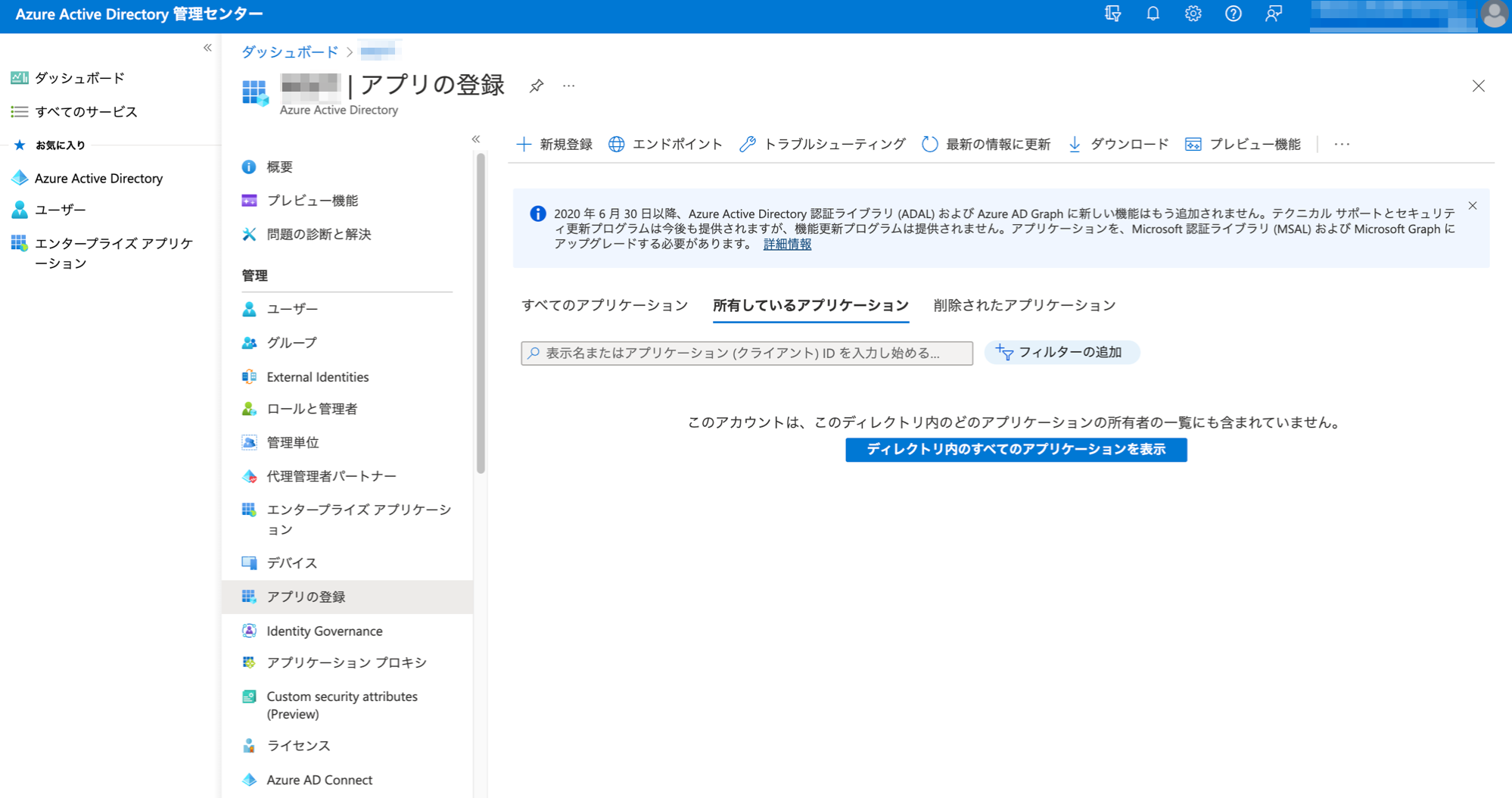This screenshot has height=798, width=1512.
Task: Click the ロールと管理者 icon
Action: click(x=249, y=409)
